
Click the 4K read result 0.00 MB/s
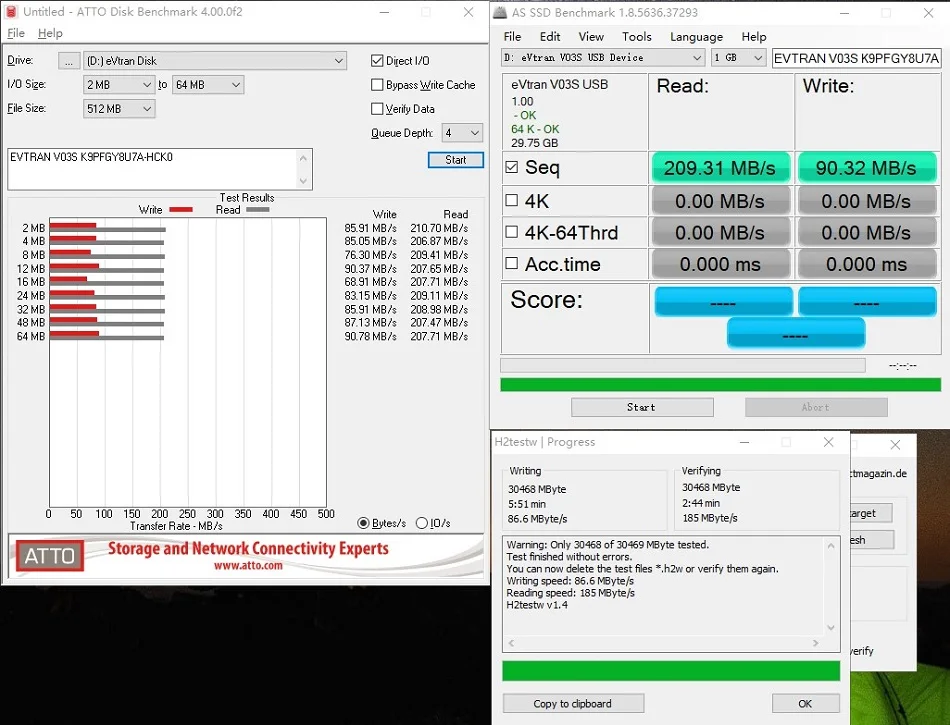(x=720, y=200)
